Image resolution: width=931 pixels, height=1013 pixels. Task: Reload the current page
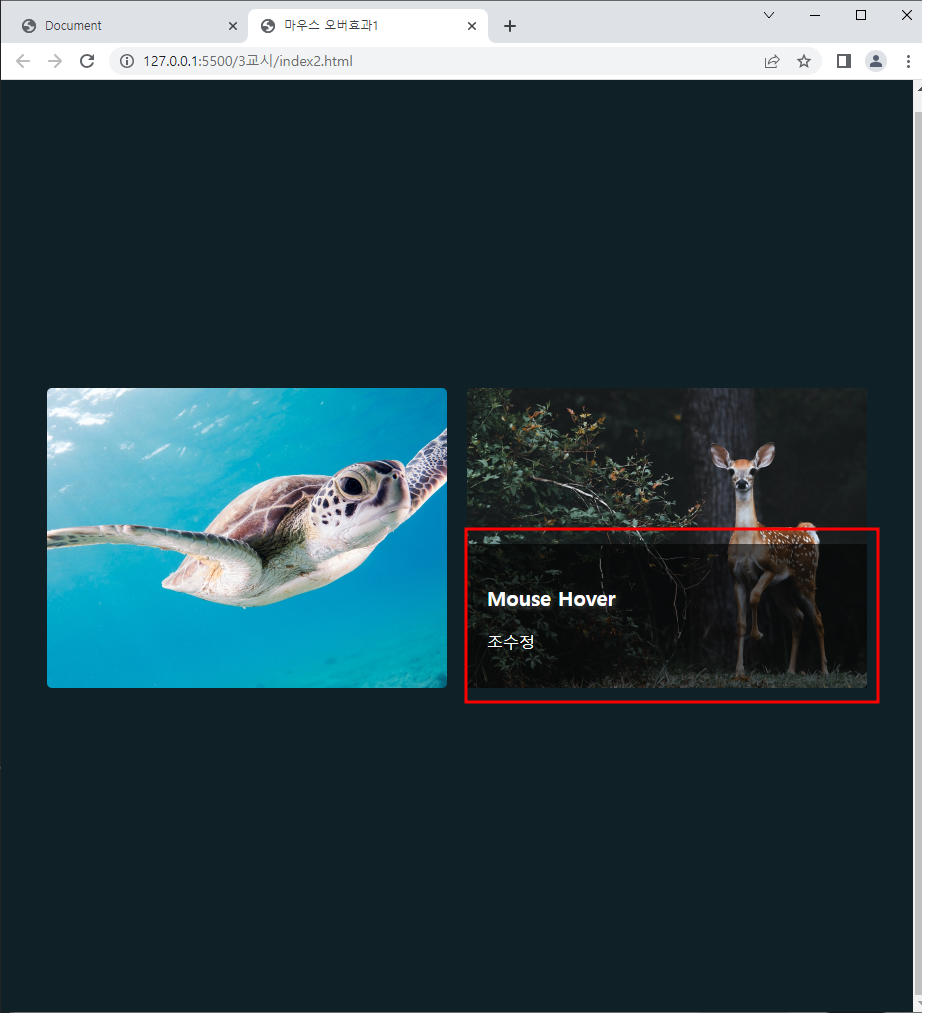[87, 61]
